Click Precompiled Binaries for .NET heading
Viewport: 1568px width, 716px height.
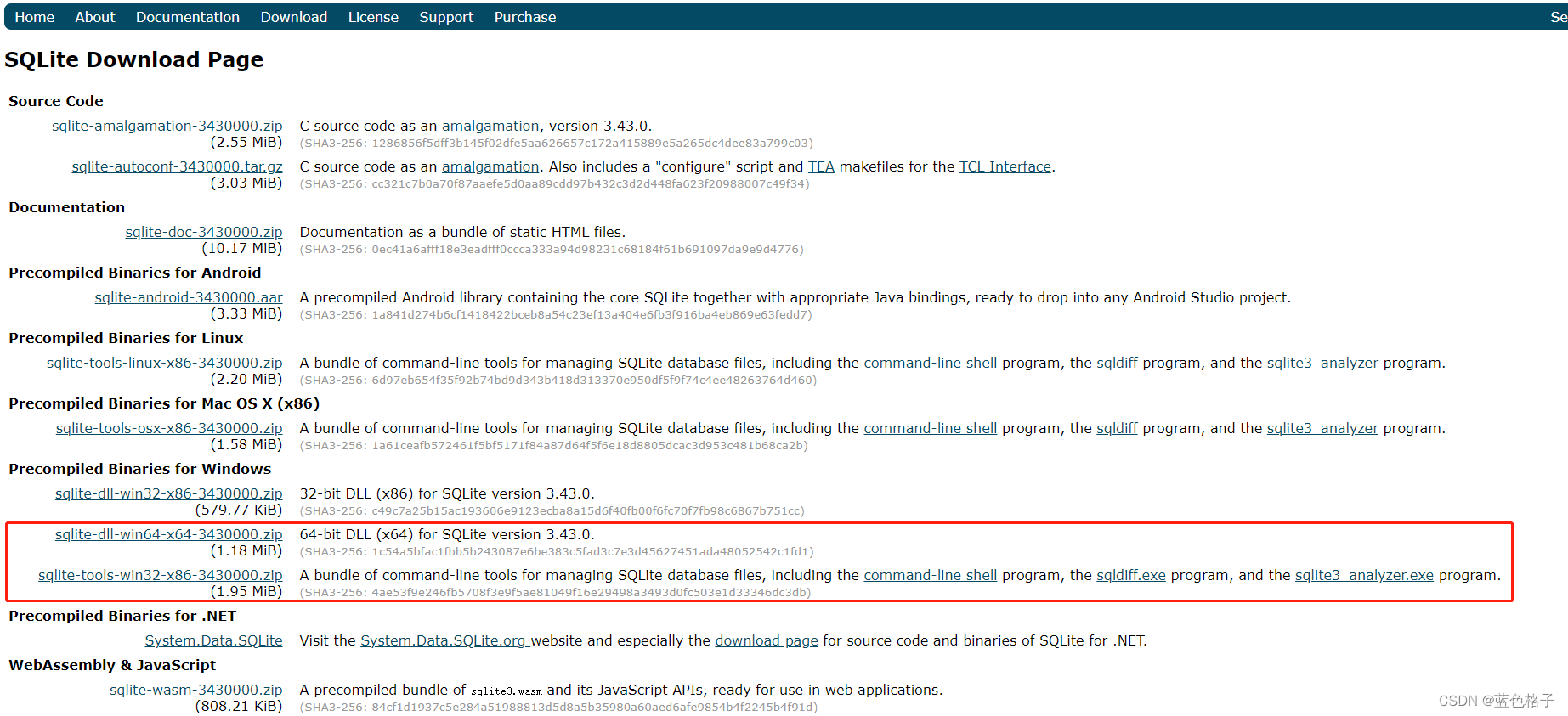(122, 616)
